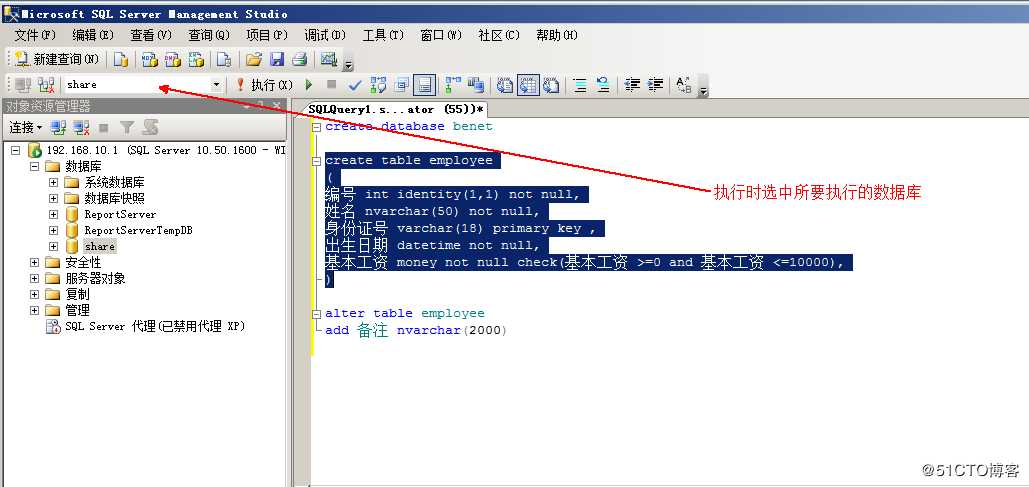Click the disconnect icon in Object Explorer toolbar

point(81,127)
